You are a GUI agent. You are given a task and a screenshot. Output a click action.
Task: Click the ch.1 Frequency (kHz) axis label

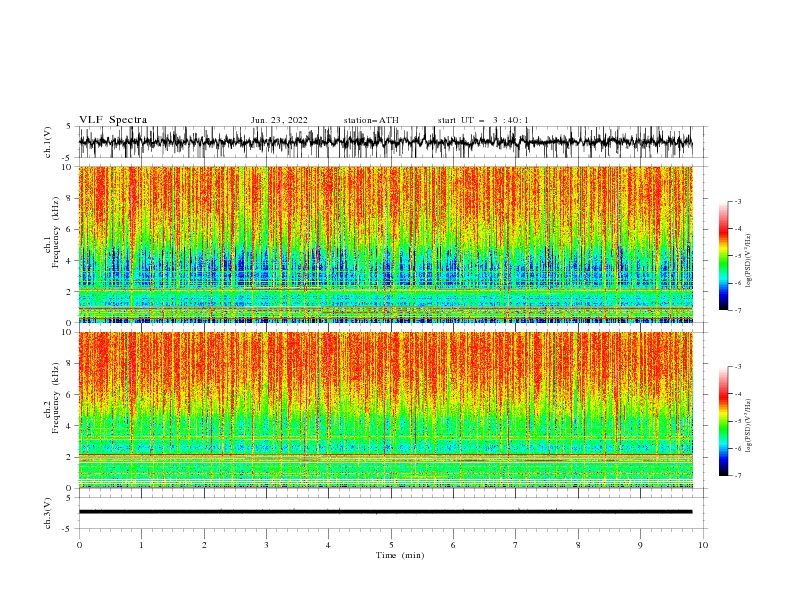[51, 232]
